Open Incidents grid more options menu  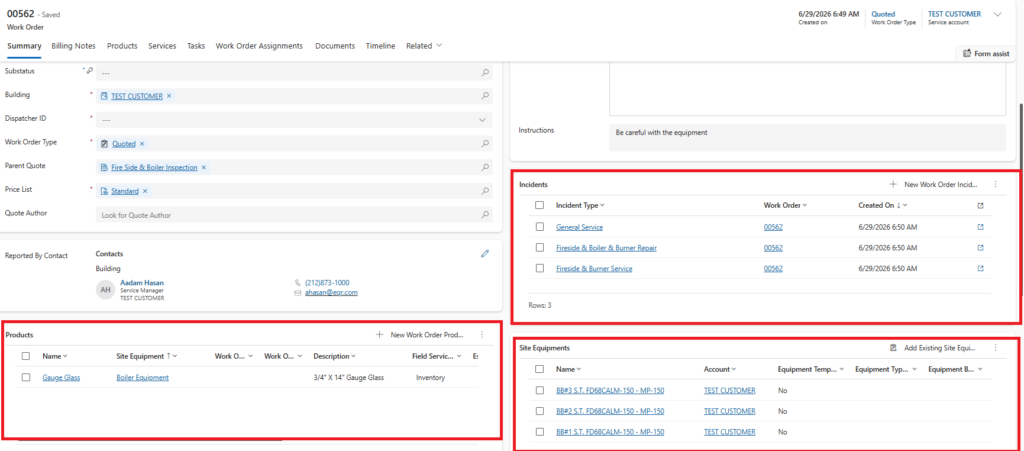coord(995,185)
